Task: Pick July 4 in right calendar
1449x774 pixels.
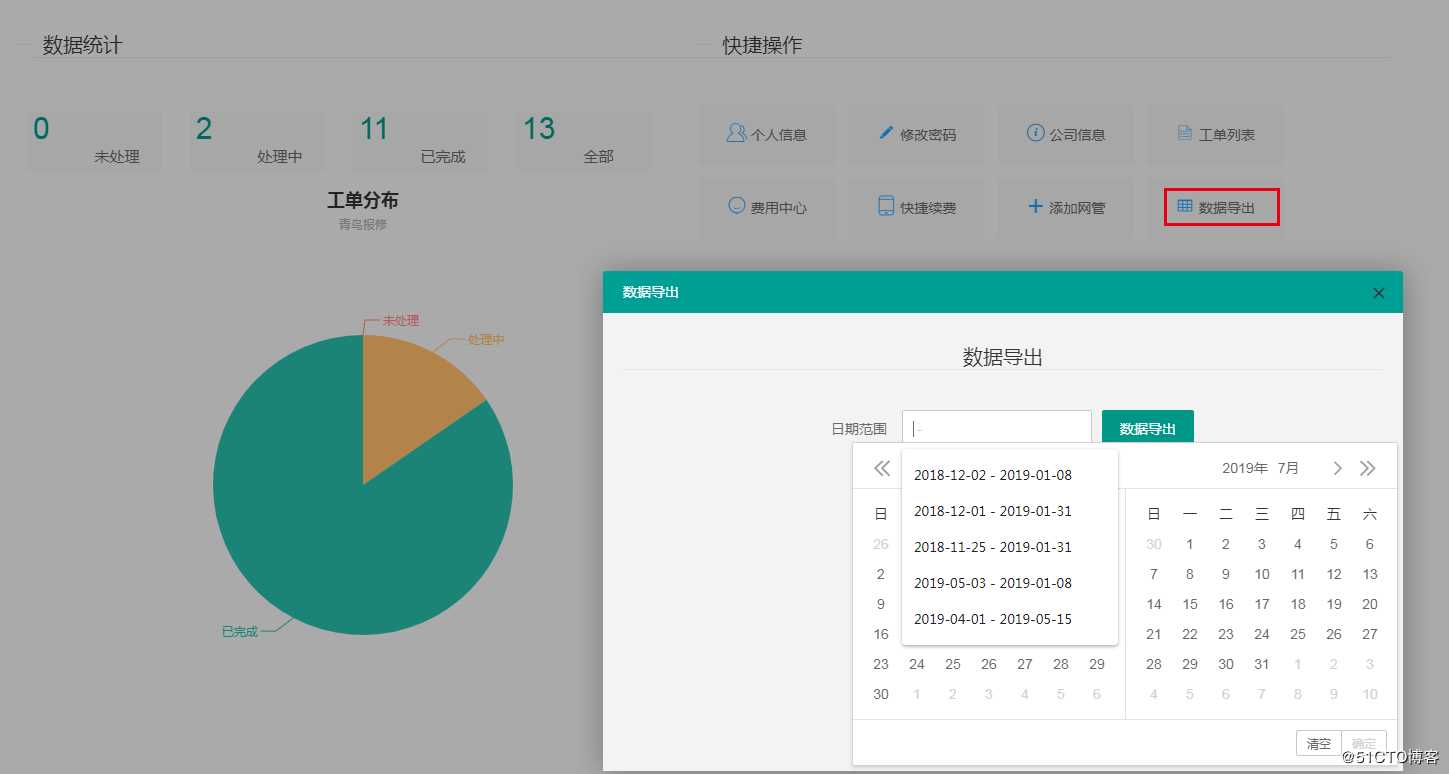Action: click(x=1298, y=544)
